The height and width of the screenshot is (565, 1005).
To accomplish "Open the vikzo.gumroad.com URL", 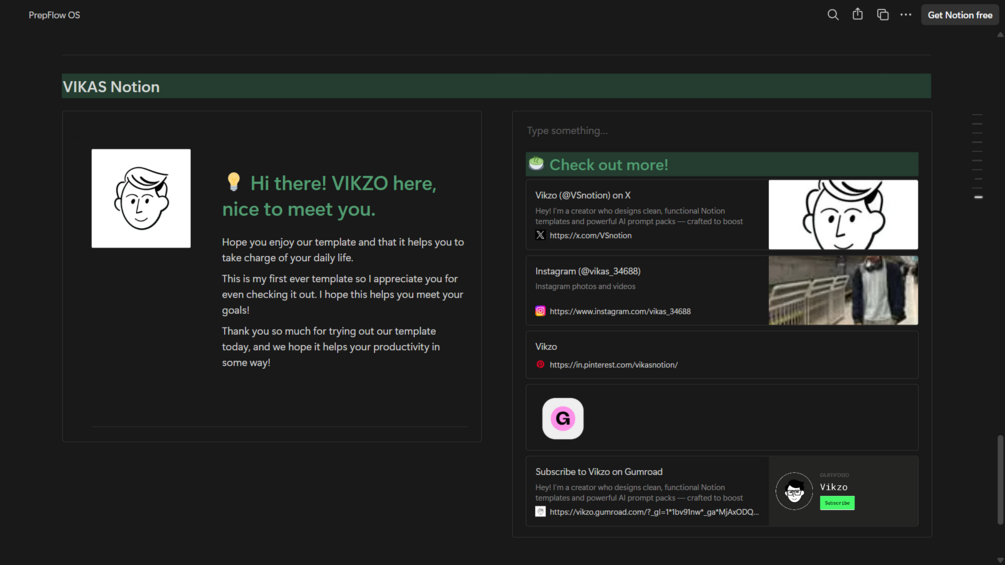I will (654, 512).
